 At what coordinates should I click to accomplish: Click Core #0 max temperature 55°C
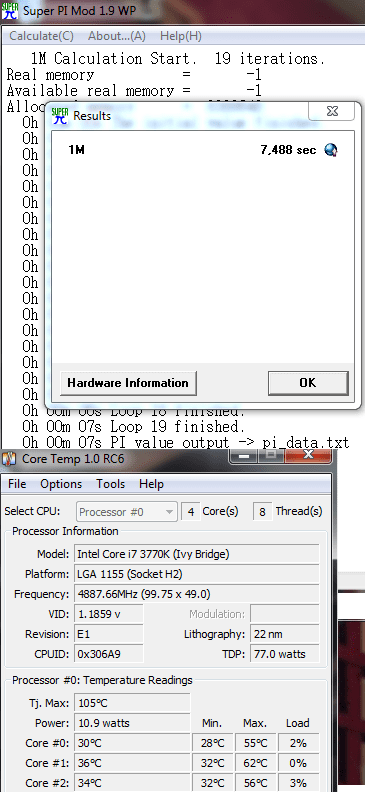click(x=255, y=742)
